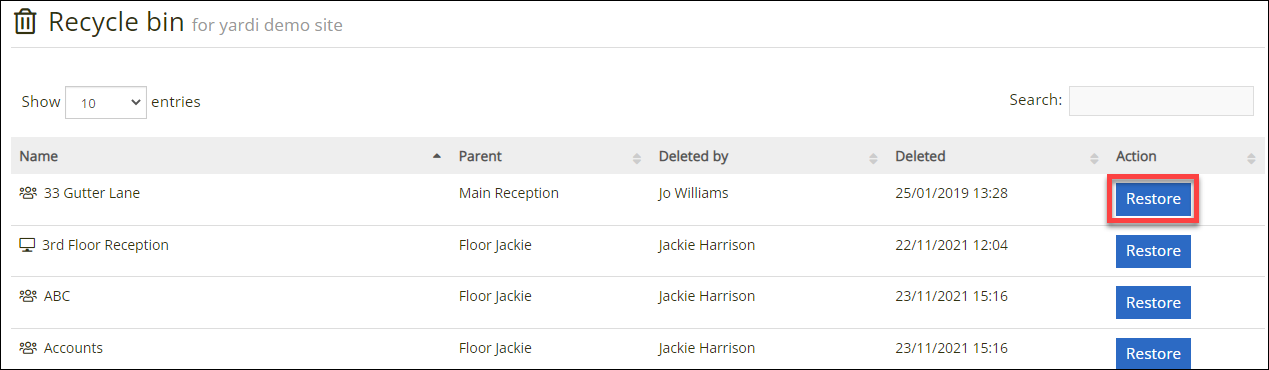Open the Show entries count dropdown
Viewport: 1269px width, 370px height.
[106, 102]
